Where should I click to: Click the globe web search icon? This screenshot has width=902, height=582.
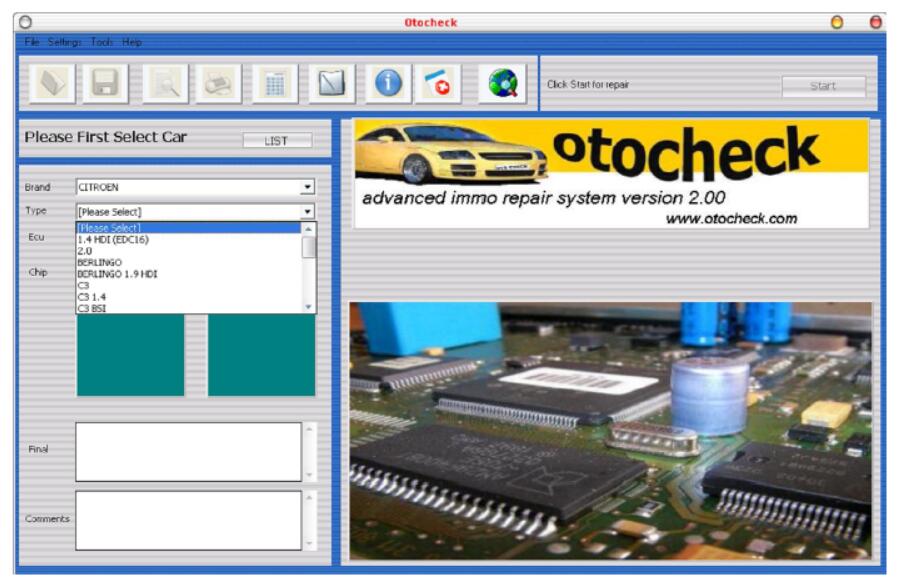pos(502,83)
